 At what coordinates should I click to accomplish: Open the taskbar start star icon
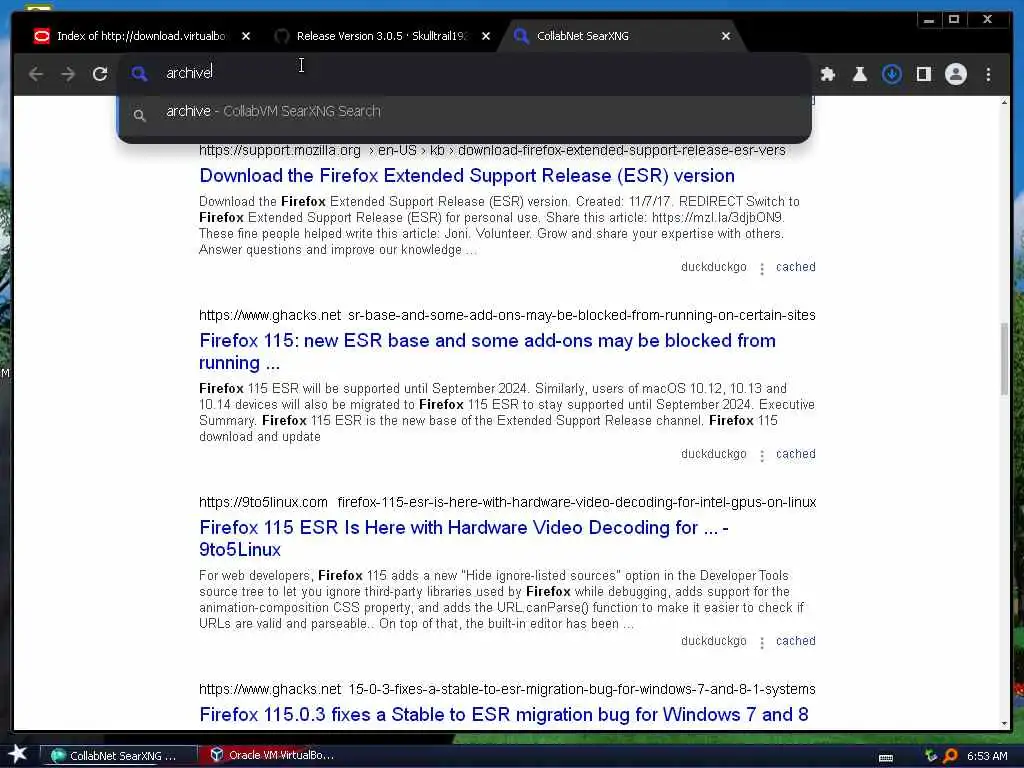17,754
